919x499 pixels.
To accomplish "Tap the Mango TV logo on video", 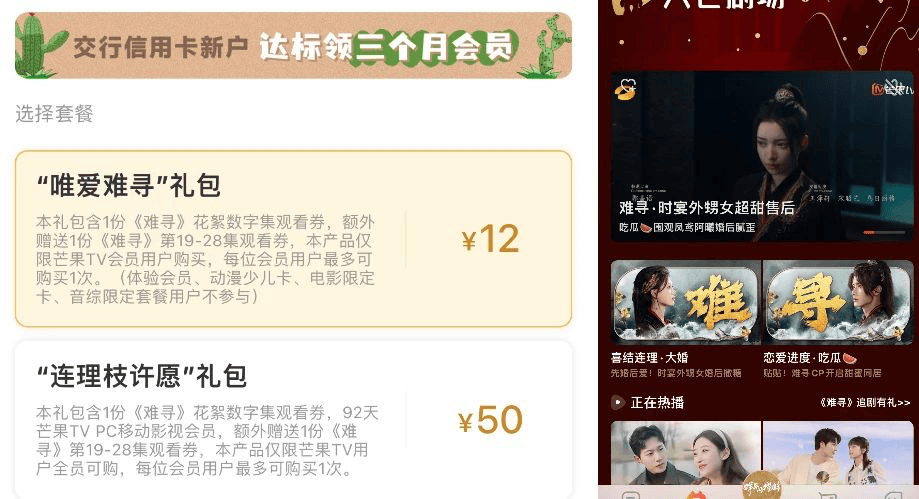I will click(892, 90).
